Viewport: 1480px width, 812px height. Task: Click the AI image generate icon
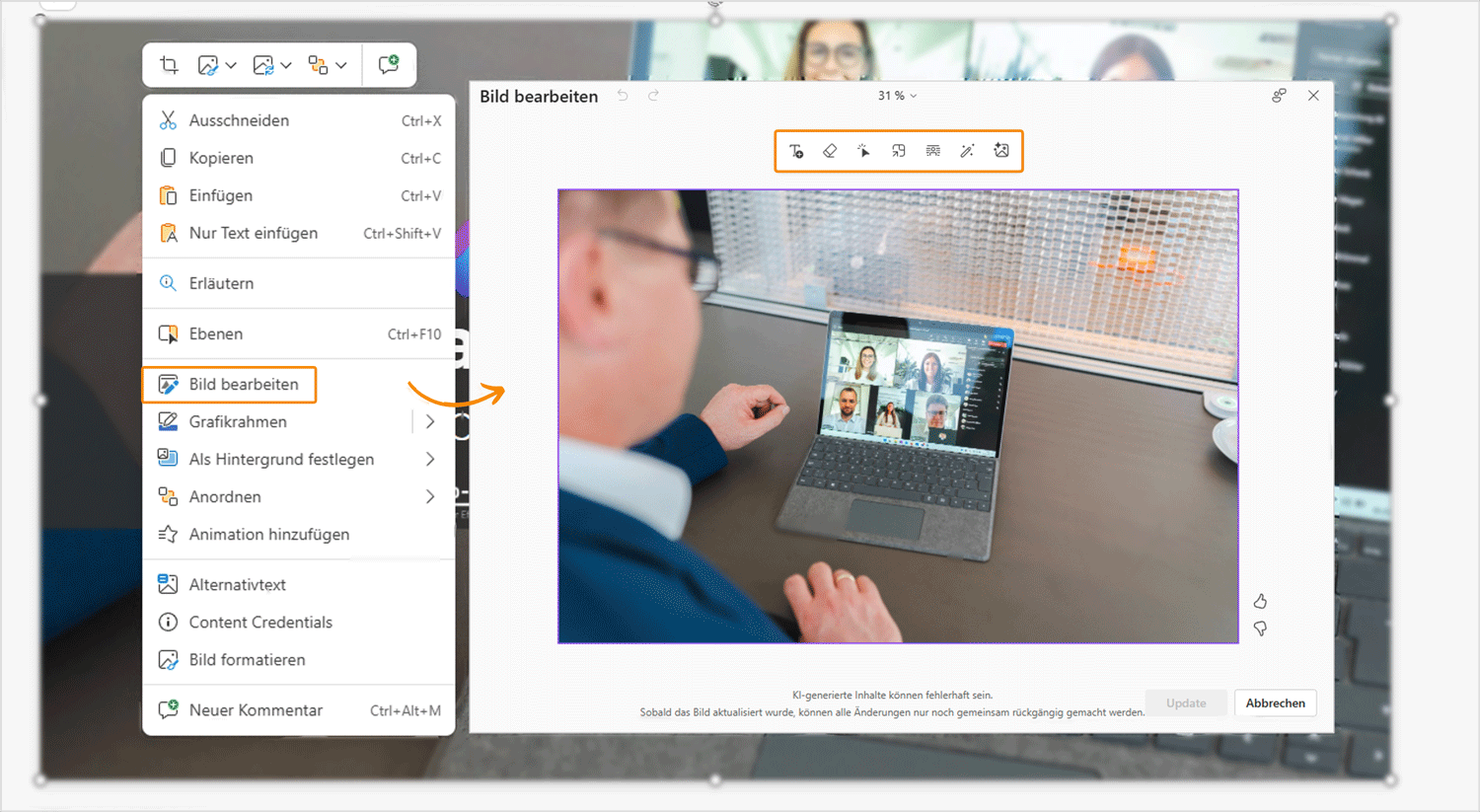pyautogui.click(x=1001, y=151)
